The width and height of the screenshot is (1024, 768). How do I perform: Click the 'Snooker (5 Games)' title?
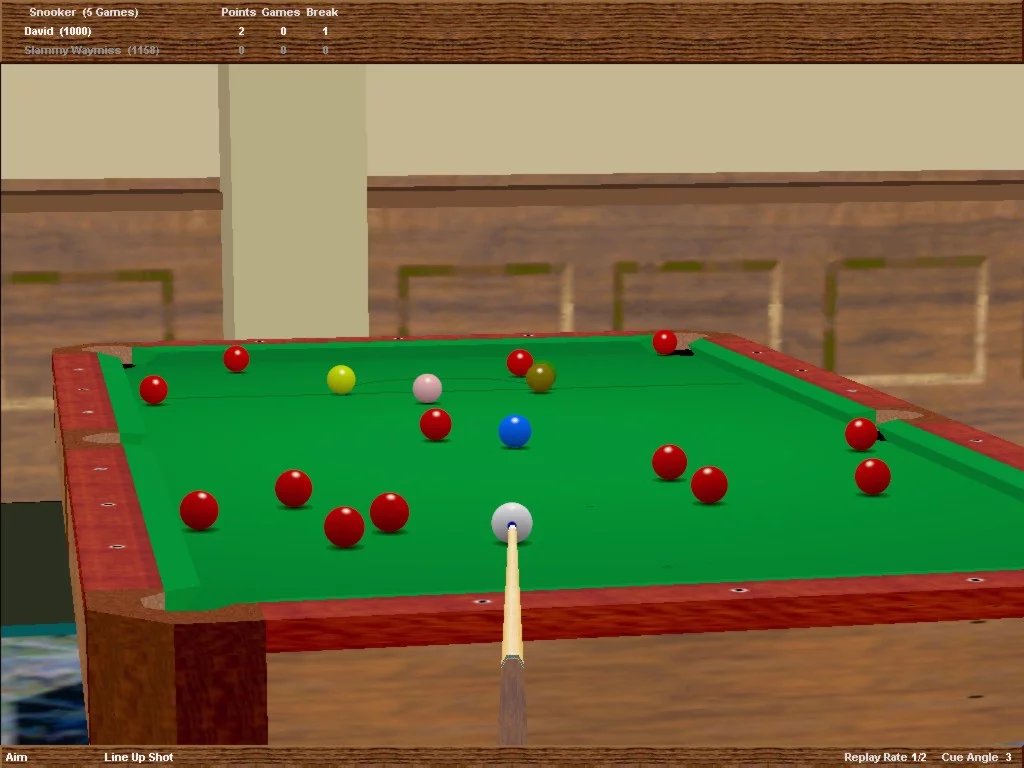pos(84,12)
